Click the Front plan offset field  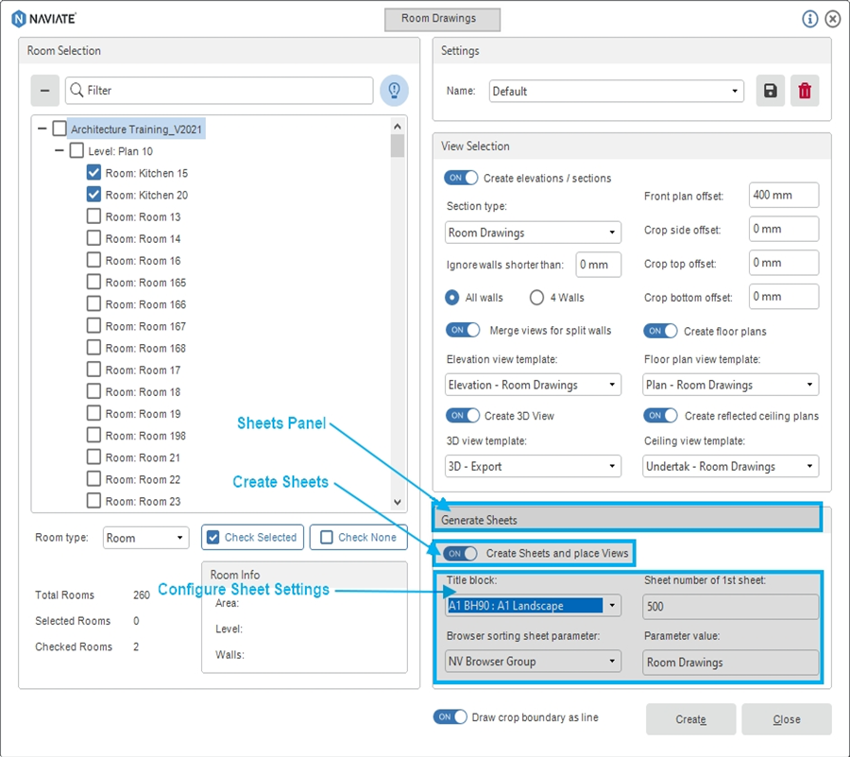[x=784, y=195]
